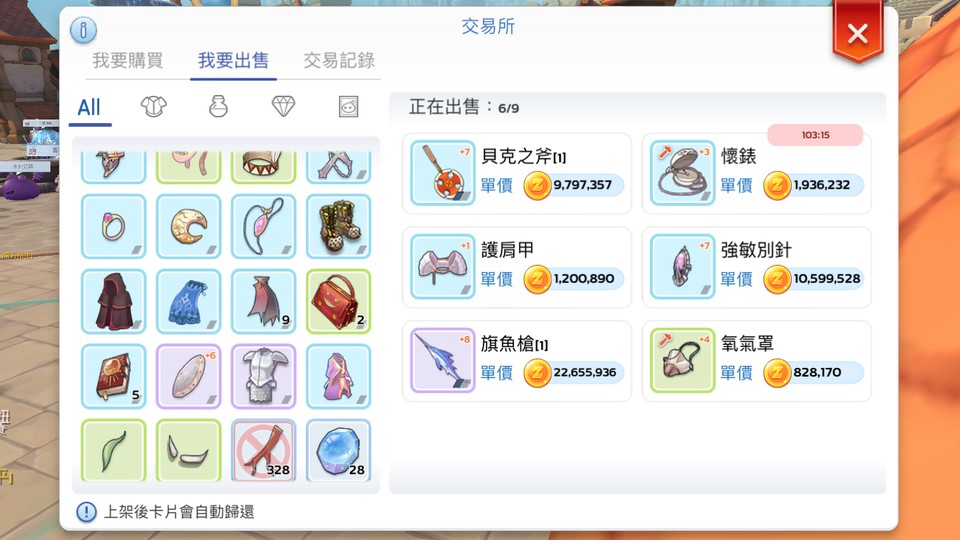960x540 pixels.
Task: Open the 氧氣罩 listing
Action: pos(756,361)
